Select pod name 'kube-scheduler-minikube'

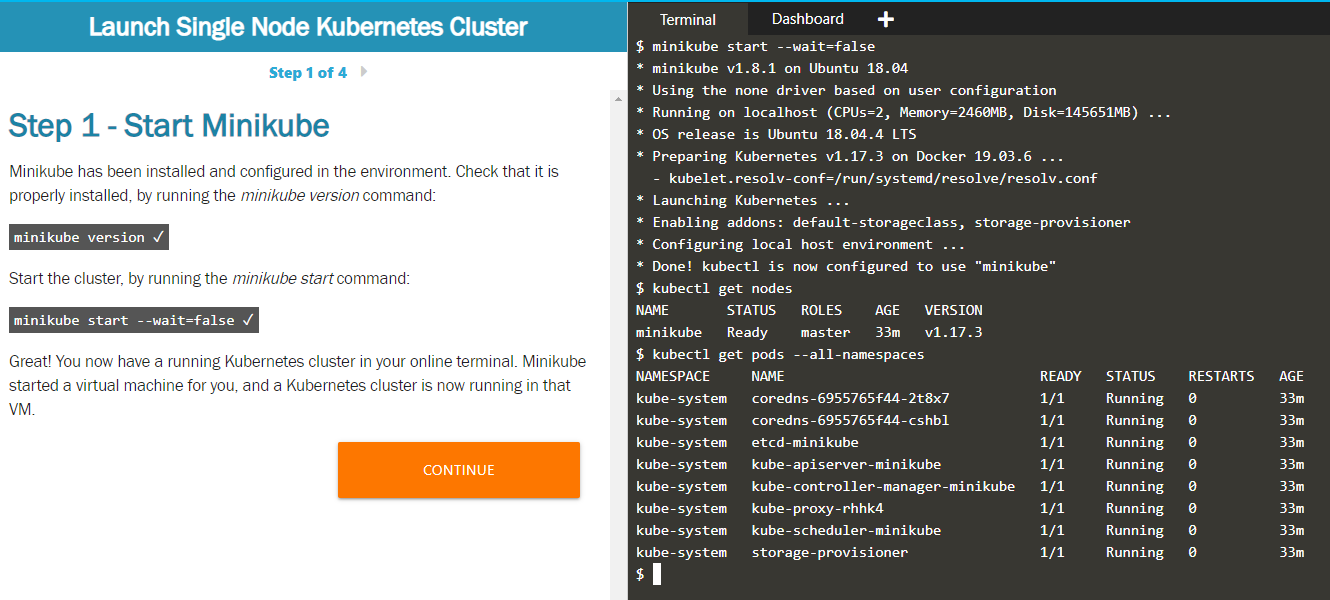tap(846, 530)
